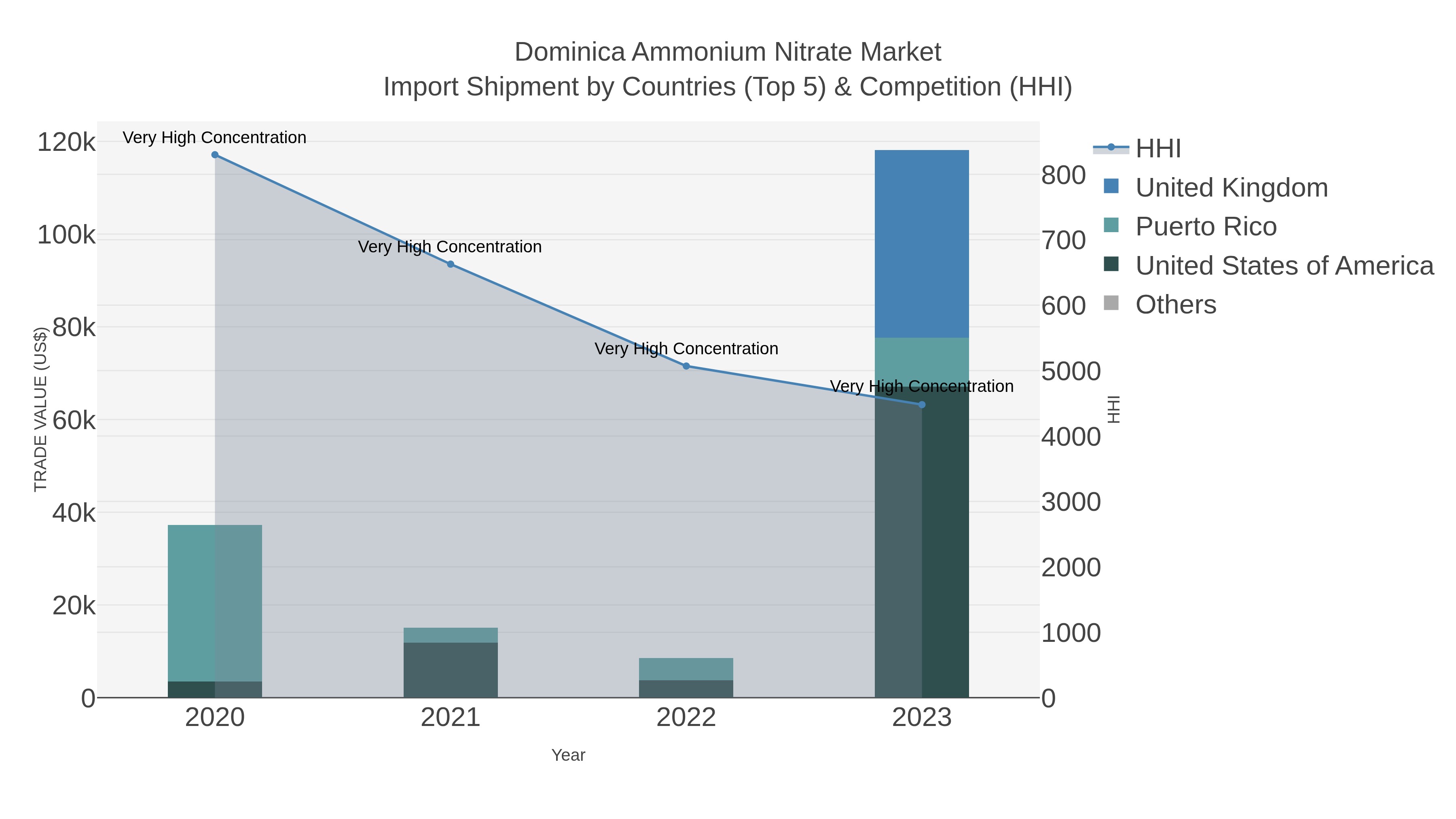Click the 2023 Puerto Rico bar segment

tap(922, 362)
